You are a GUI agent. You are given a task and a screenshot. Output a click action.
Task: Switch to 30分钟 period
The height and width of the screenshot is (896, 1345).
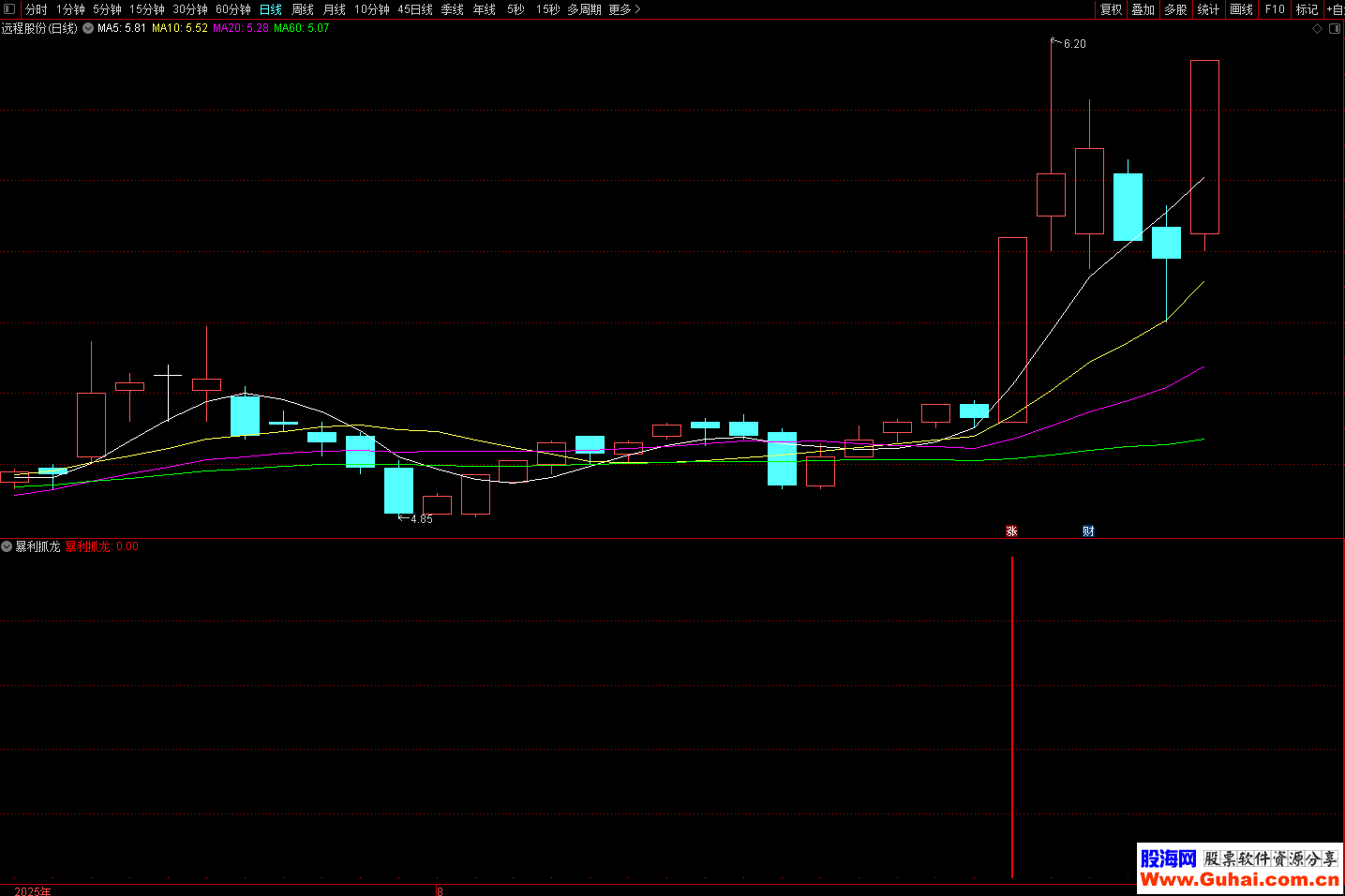coord(190,9)
